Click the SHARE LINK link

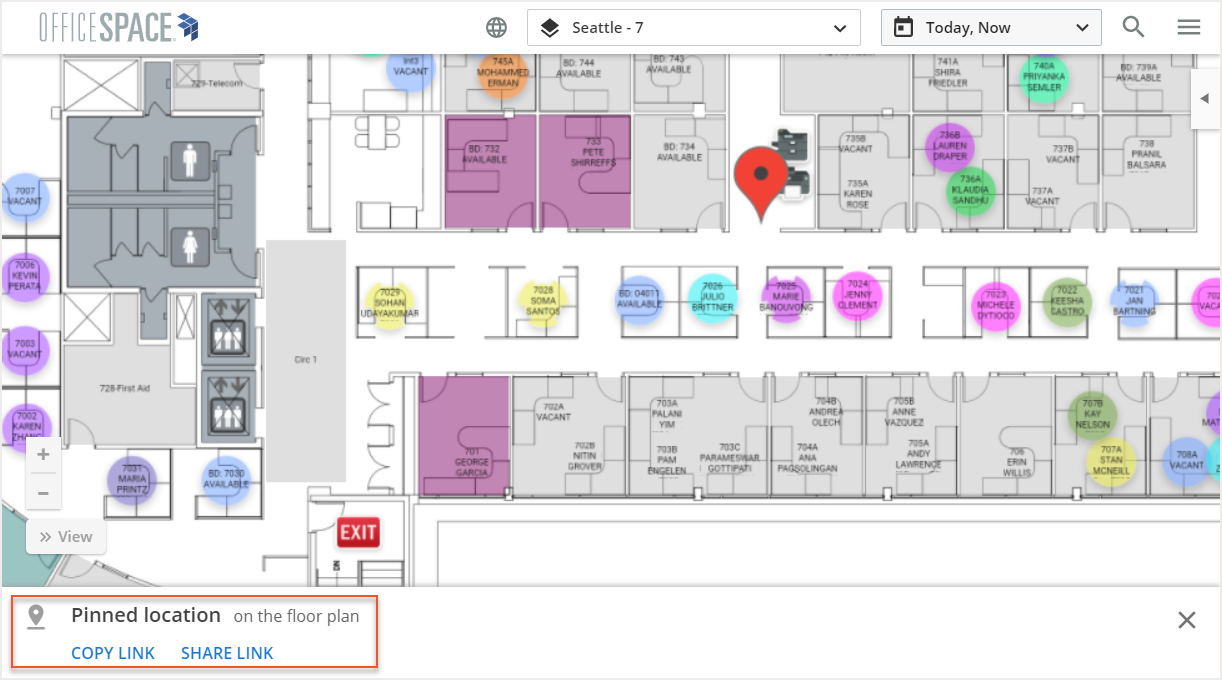[x=227, y=653]
